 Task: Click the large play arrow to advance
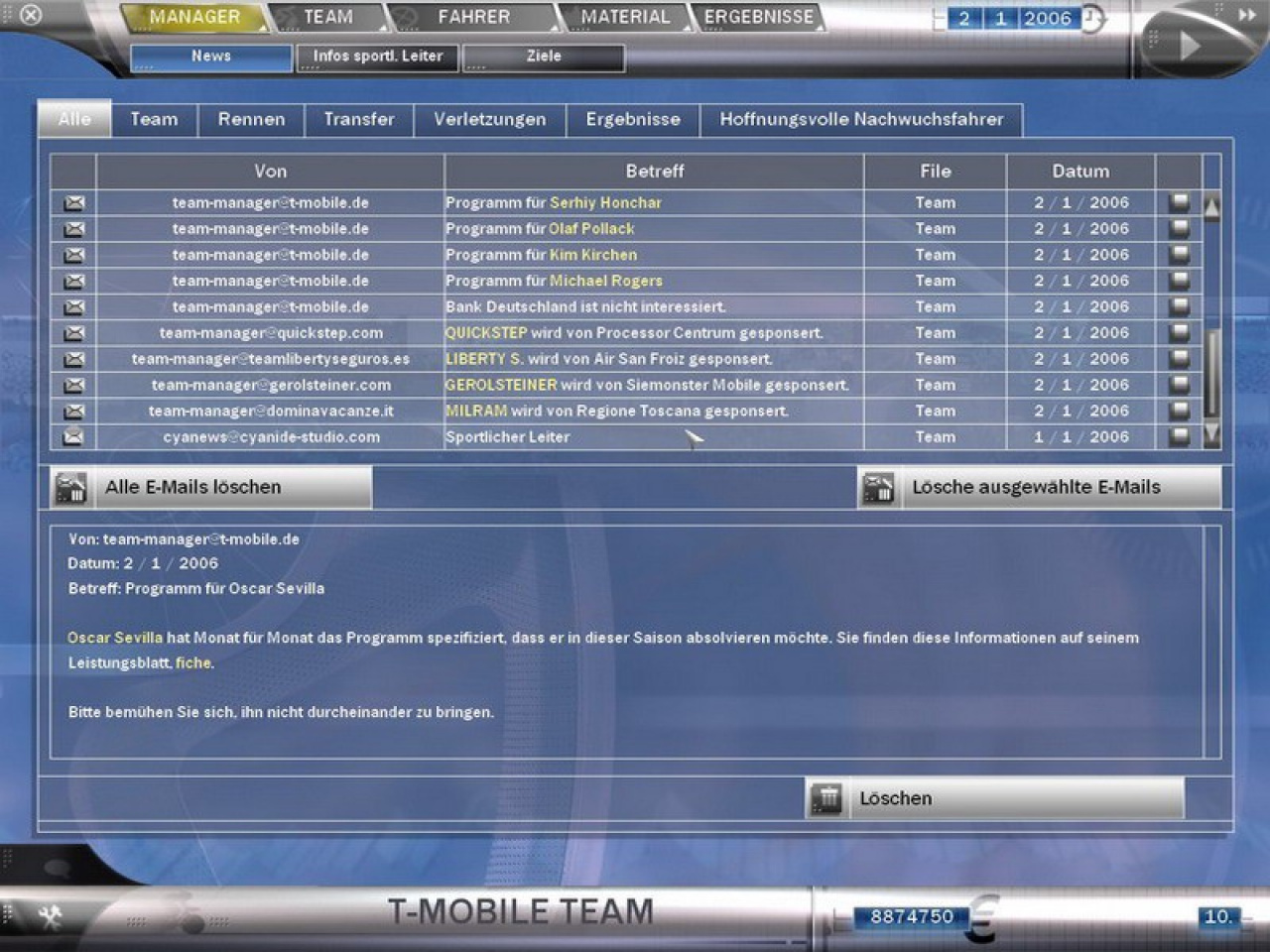point(1189,46)
